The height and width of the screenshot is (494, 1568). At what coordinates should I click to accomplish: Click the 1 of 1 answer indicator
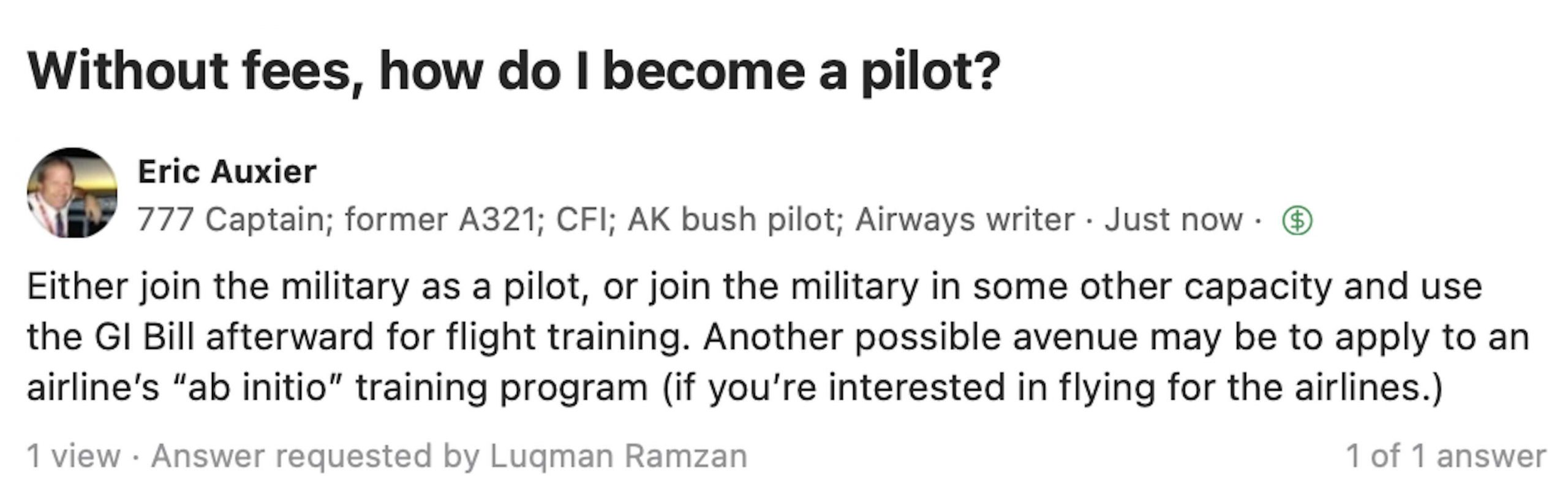(x=1446, y=456)
